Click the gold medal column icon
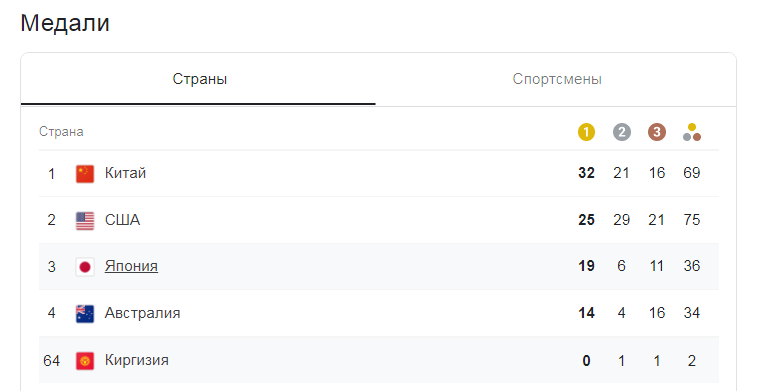This screenshot has width=757, height=391. pos(586,132)
